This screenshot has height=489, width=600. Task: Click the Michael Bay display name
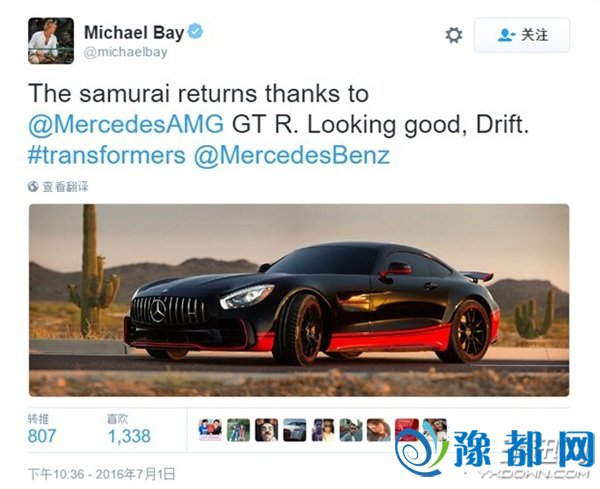click(x=134, y=33)
